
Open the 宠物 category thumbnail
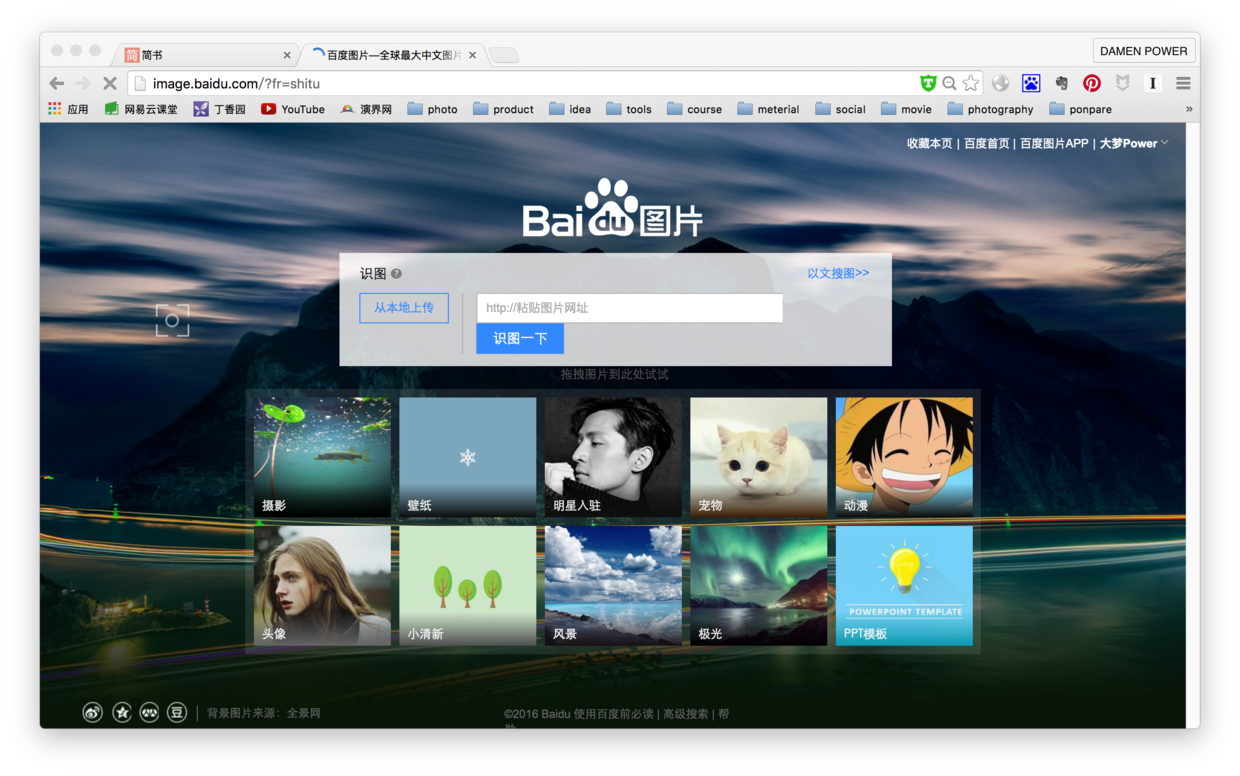[759, 457]
